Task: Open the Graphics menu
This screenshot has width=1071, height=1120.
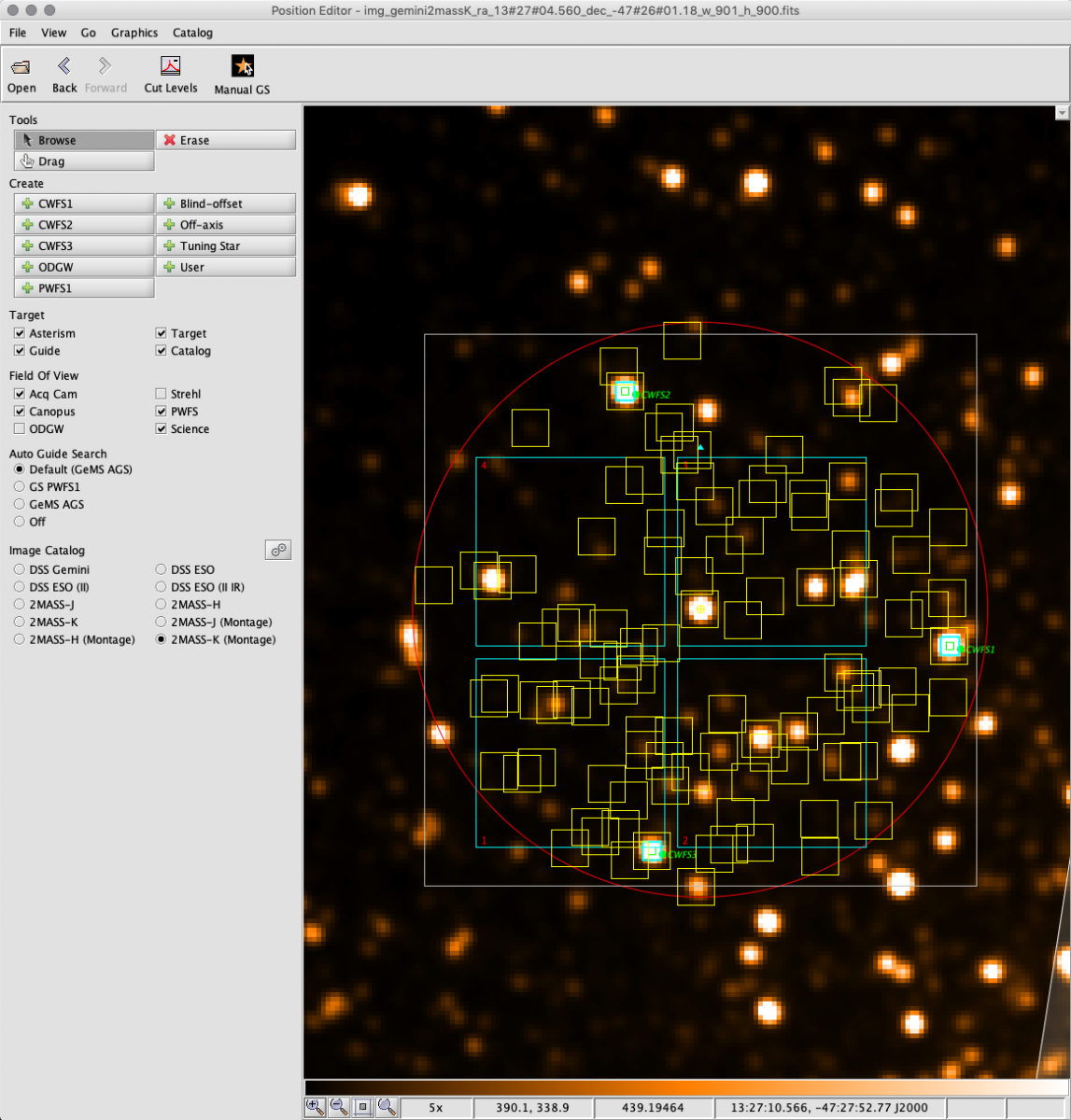Action: (x=134, y=33)
